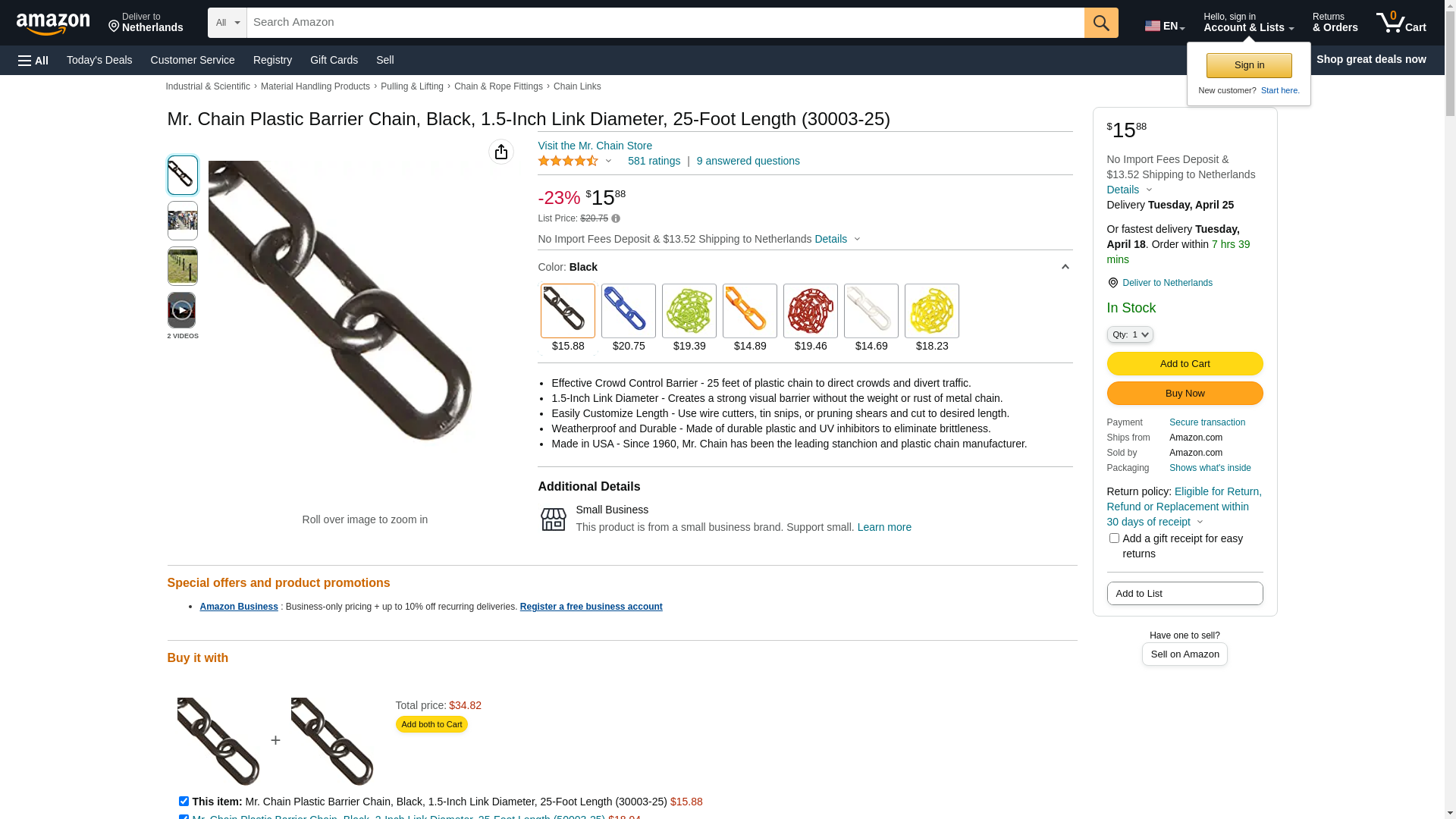
Task: Open Today's Deals menu item
Action: [99, 60]
